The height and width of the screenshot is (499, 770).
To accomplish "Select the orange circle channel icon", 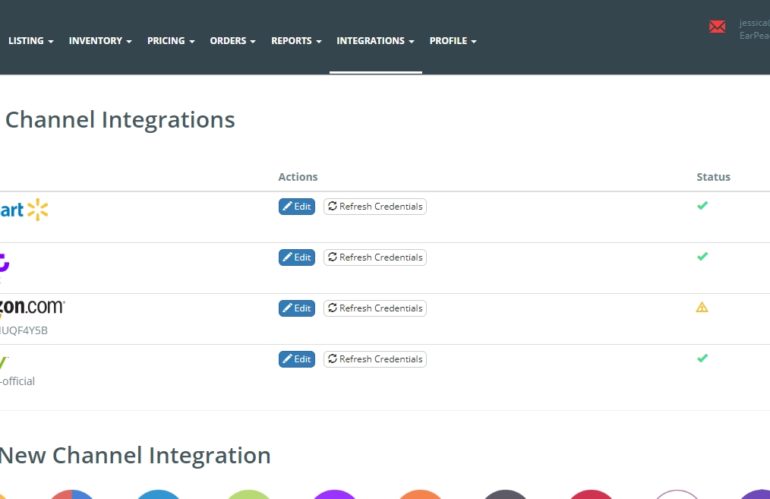I will coord(420,494).
